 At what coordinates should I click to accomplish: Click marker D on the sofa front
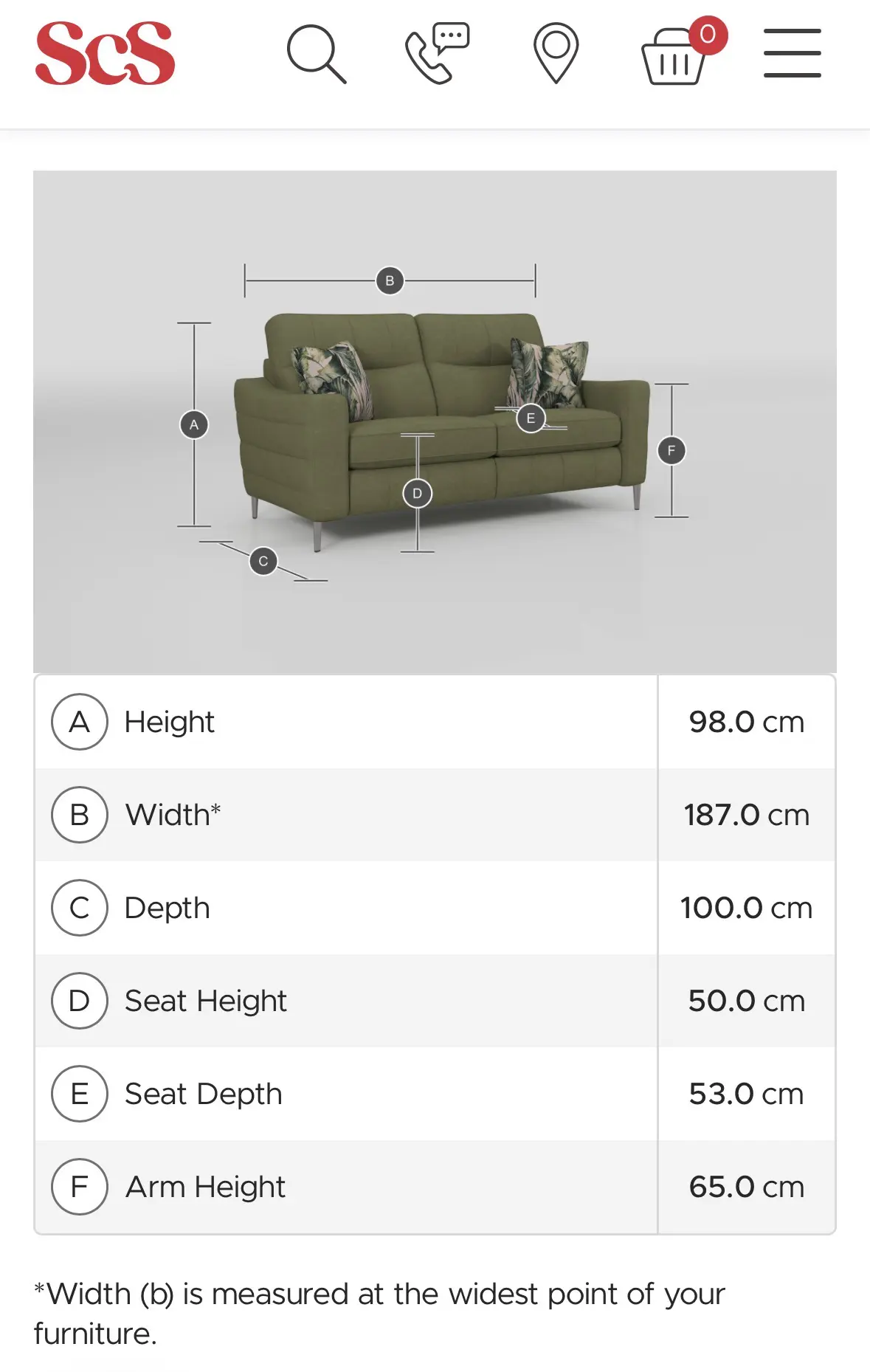(417, 493)
